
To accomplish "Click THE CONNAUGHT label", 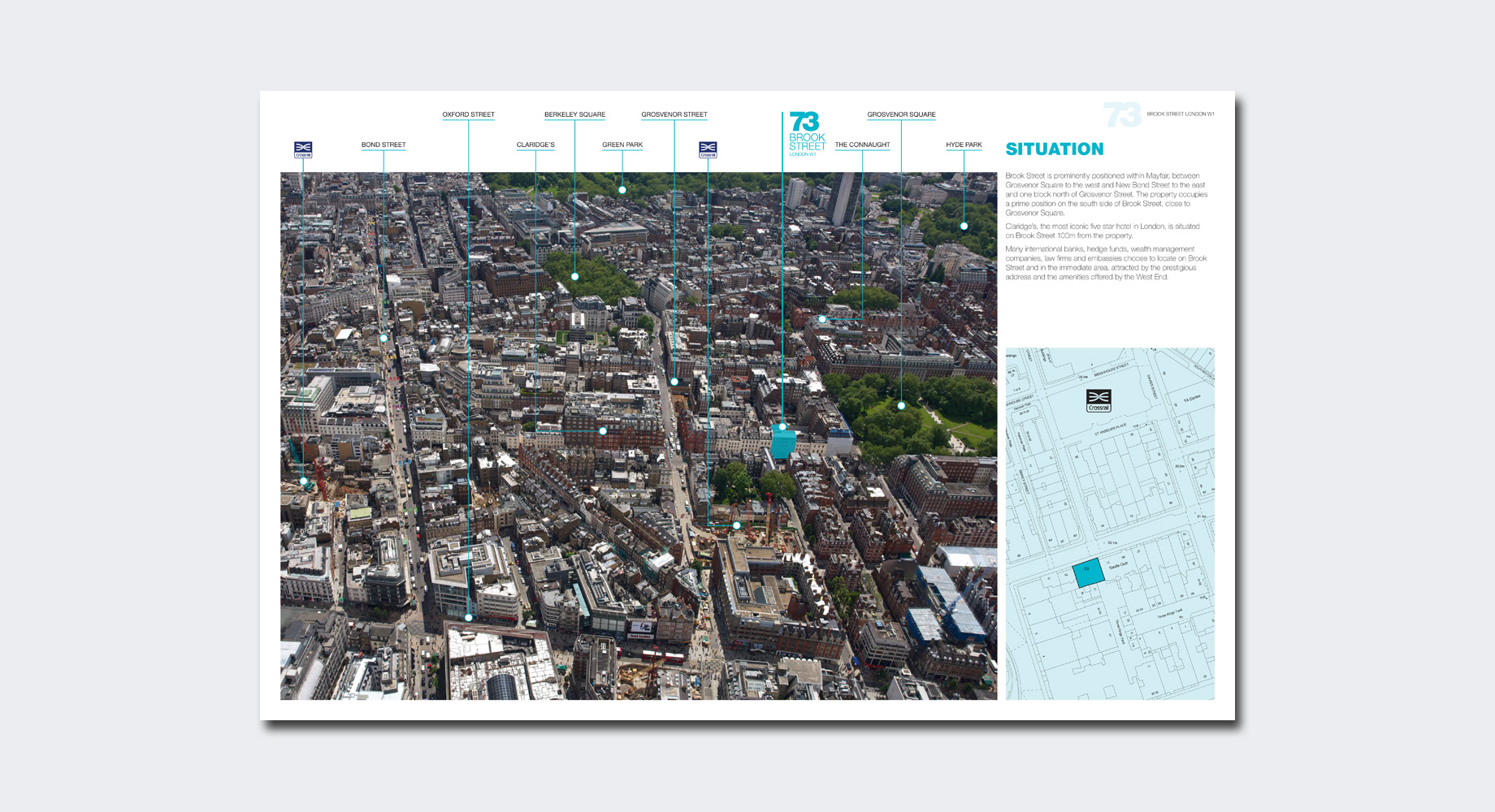I will point(862,145).
